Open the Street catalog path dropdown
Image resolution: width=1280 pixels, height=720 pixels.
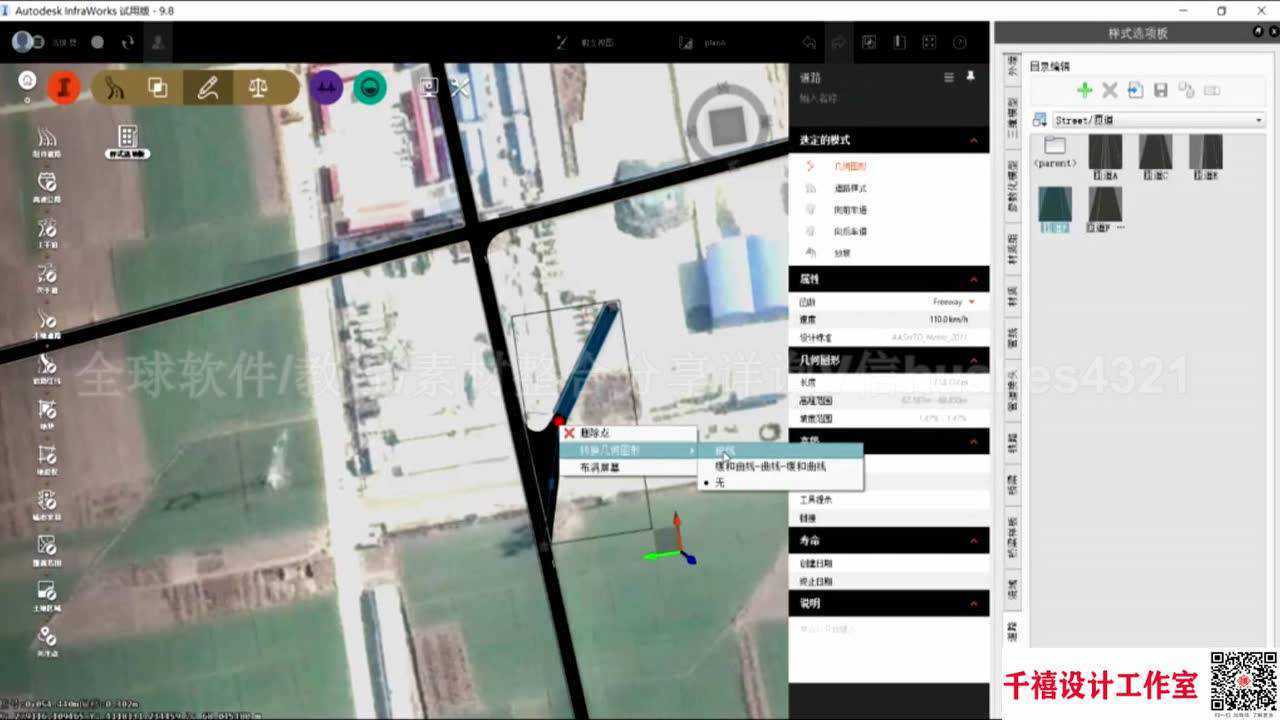click(x=1258, y=120)
